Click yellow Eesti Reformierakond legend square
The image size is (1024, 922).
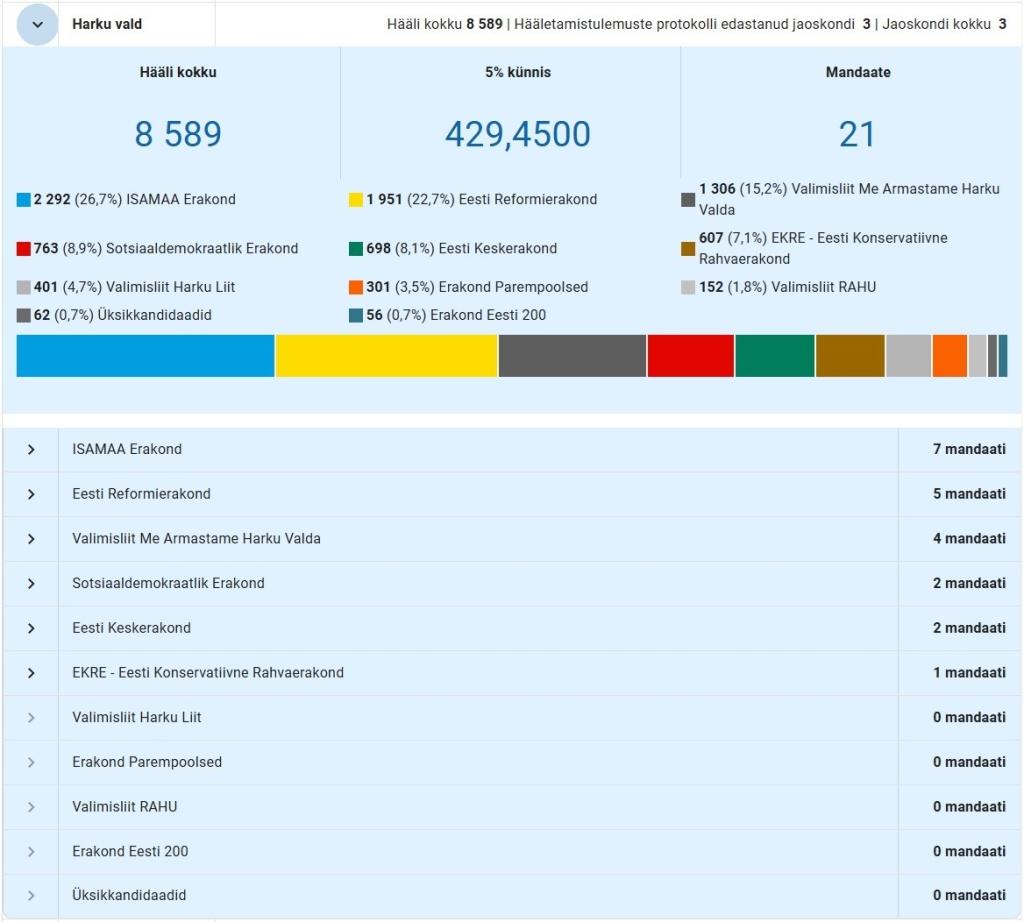point(356,200)
